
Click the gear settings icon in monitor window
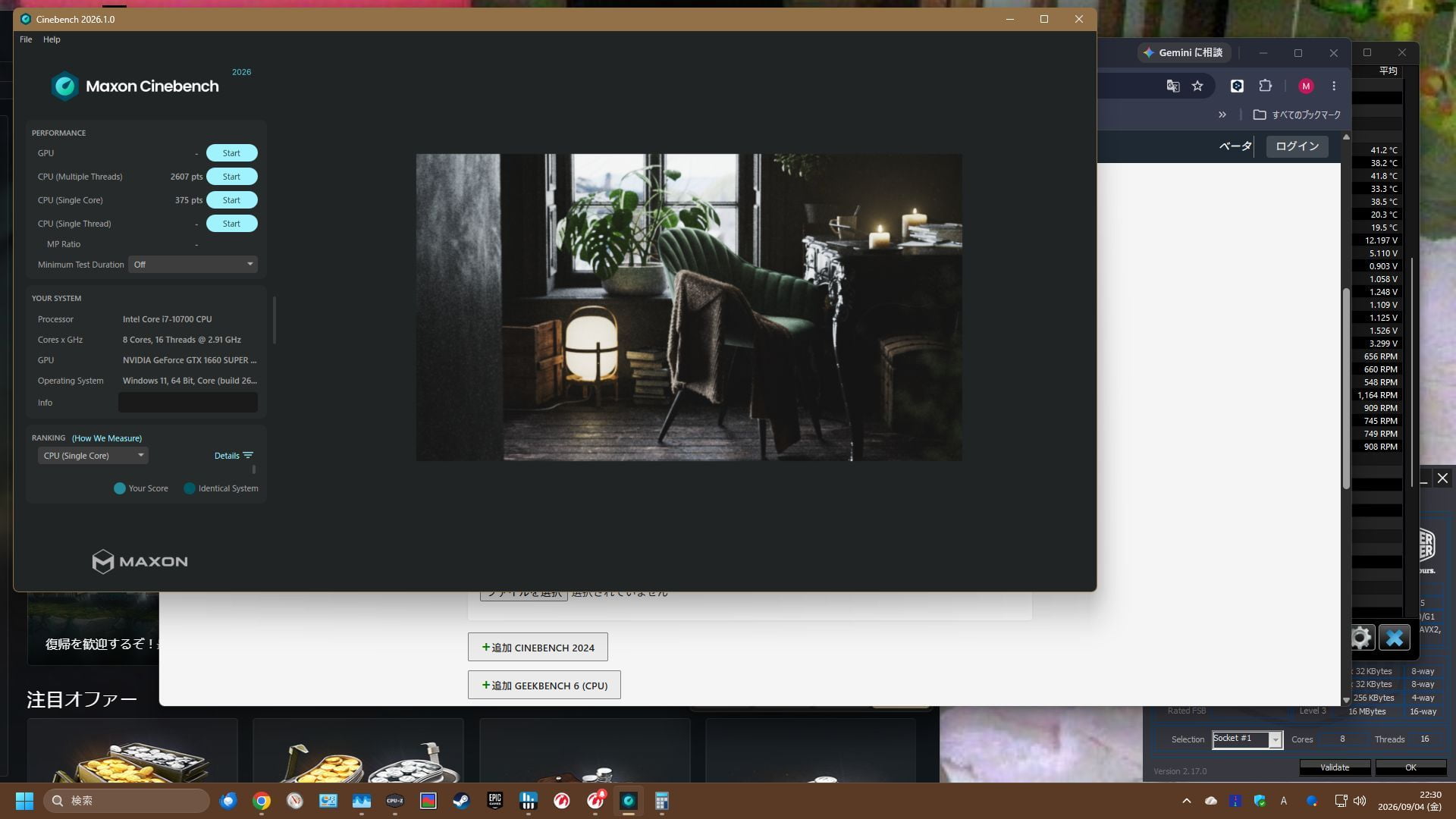(1361, 638)
